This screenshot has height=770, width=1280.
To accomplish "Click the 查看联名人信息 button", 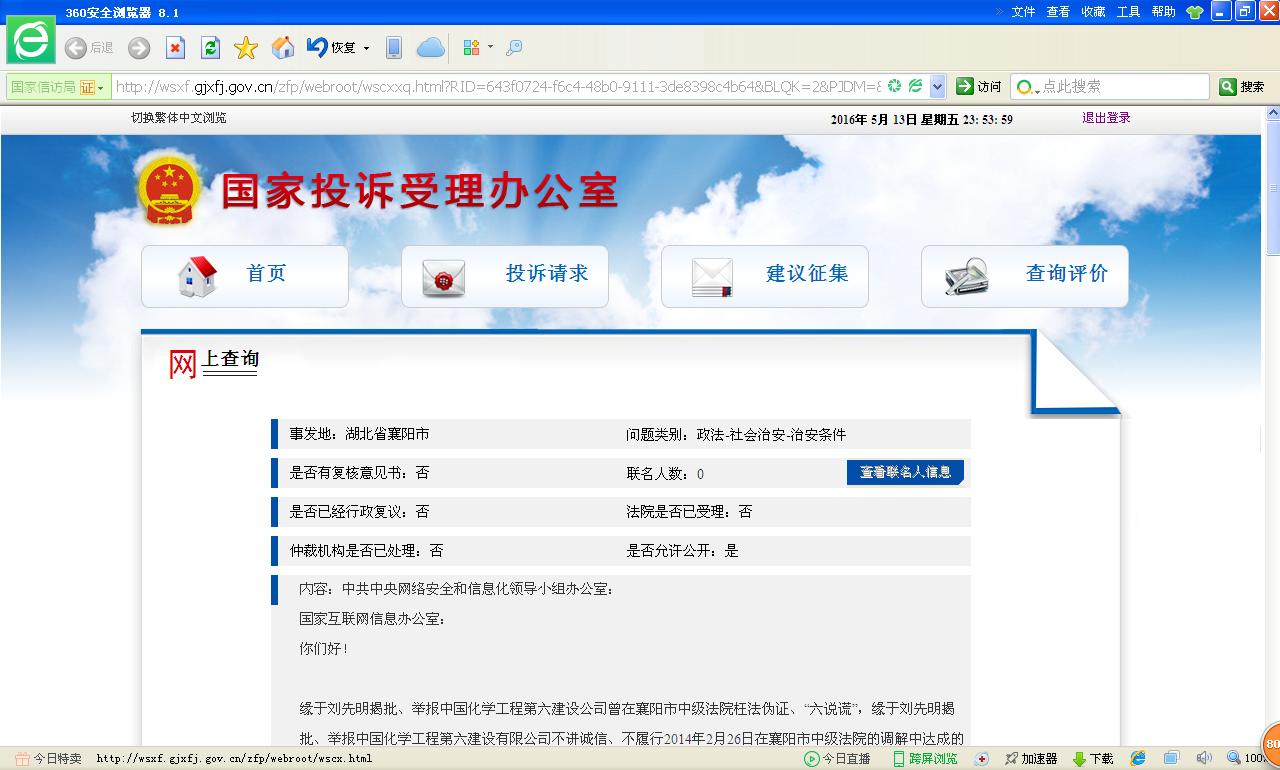I will (x=905, y=472).
